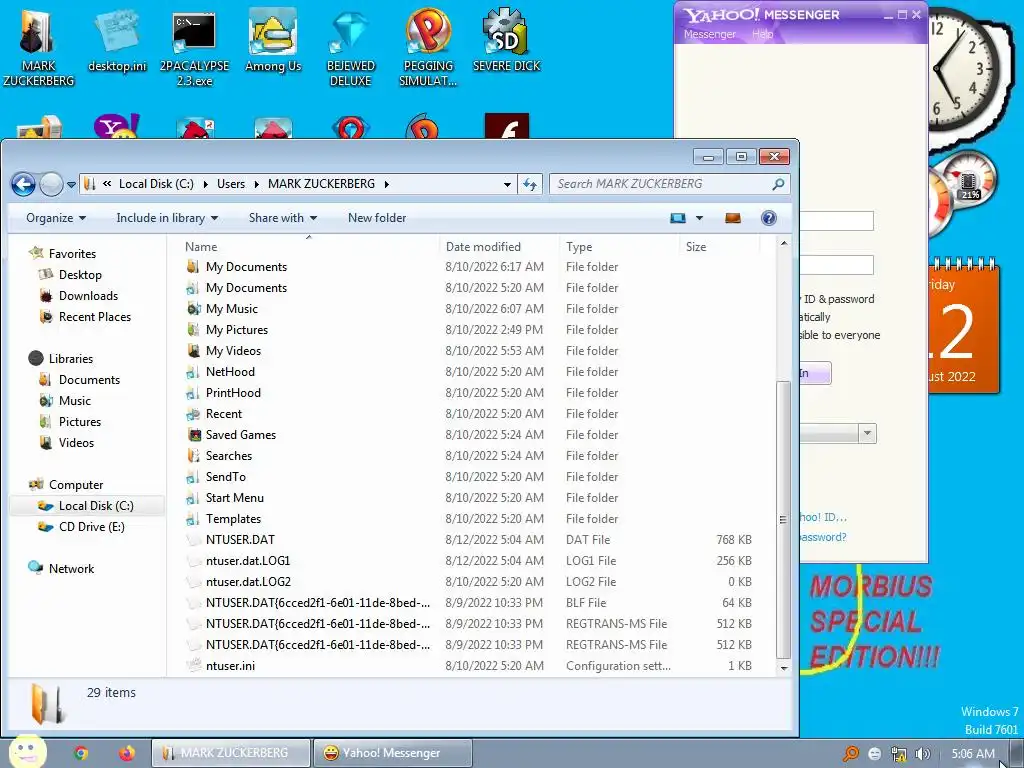This screenshot has width=1024, height=768.
Task: Toggle the preview pane icon
Action: [x=733, y=218]
